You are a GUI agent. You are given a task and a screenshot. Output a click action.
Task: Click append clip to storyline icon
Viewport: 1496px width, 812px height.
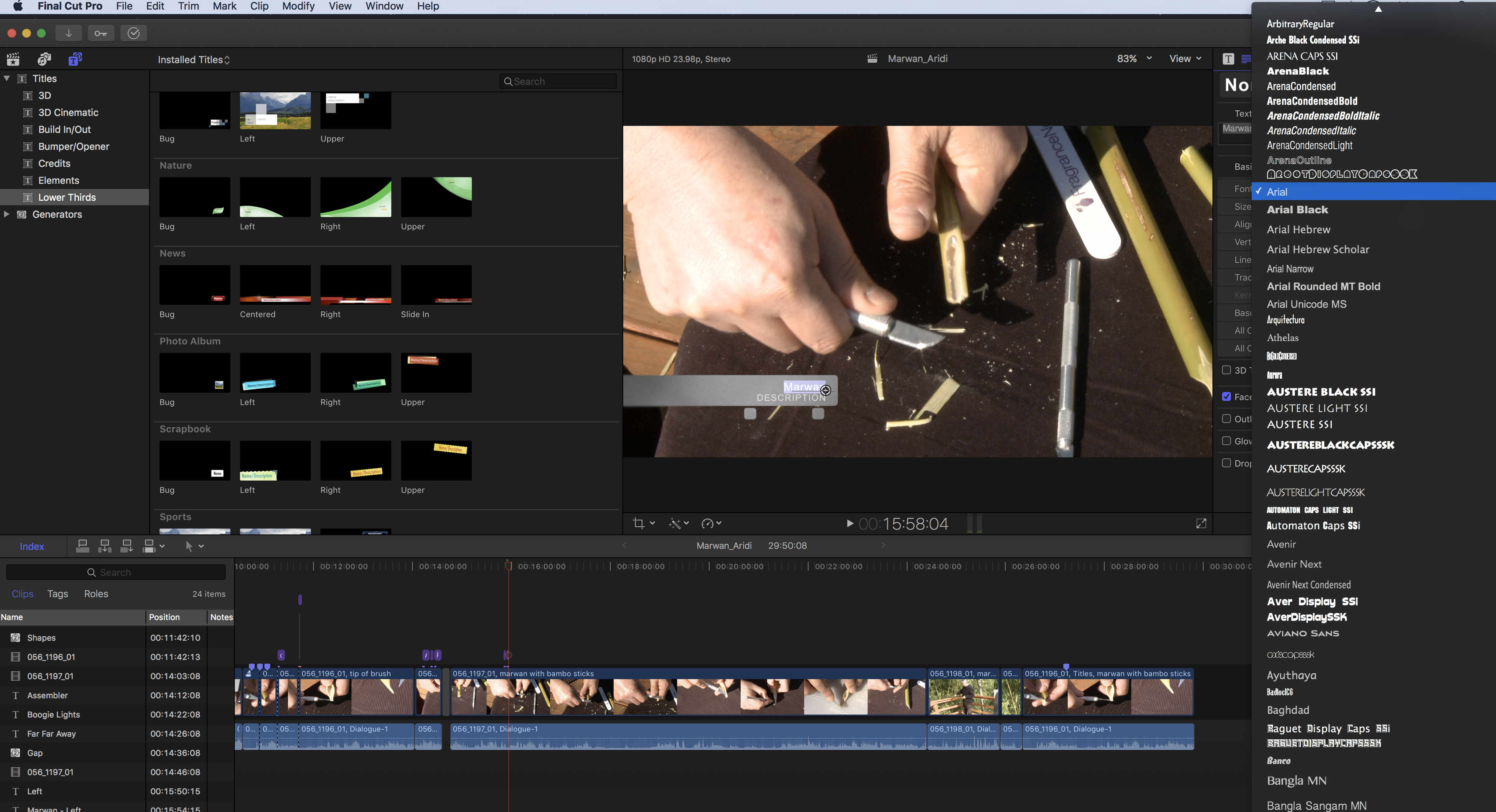[x=126, y=546]
